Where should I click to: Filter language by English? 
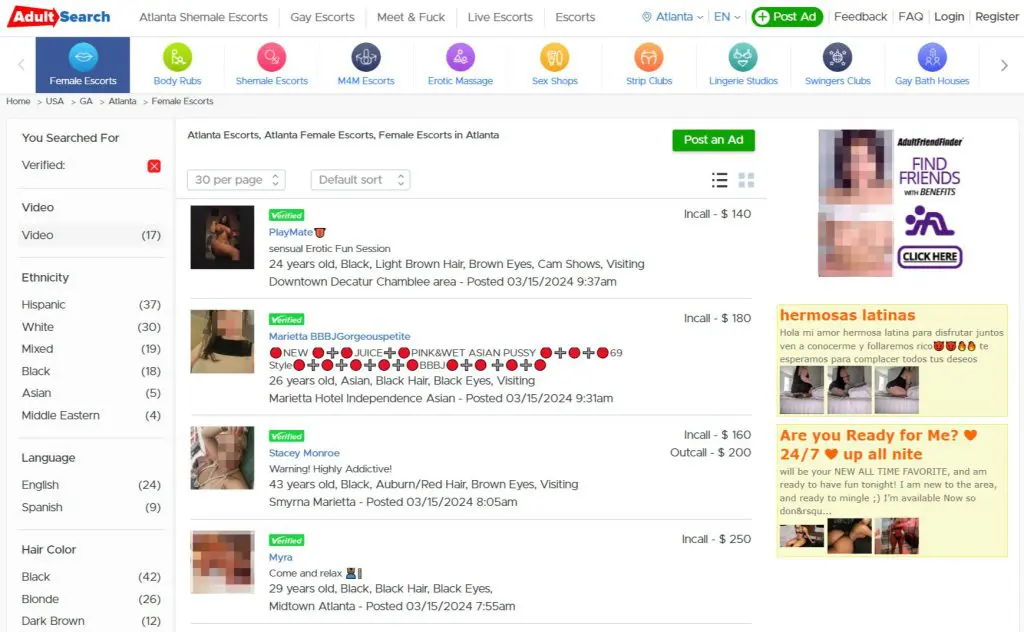pos(91,485)
